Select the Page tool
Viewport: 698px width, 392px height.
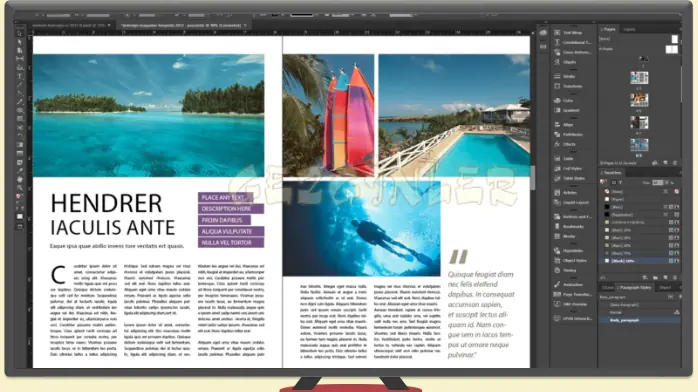[x=20, y=51]
